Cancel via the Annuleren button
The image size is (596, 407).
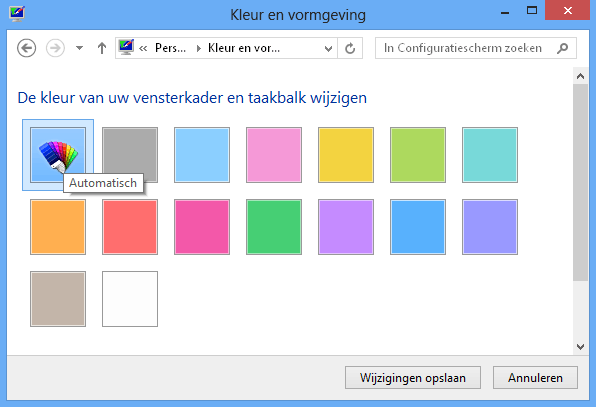[535, 377]
